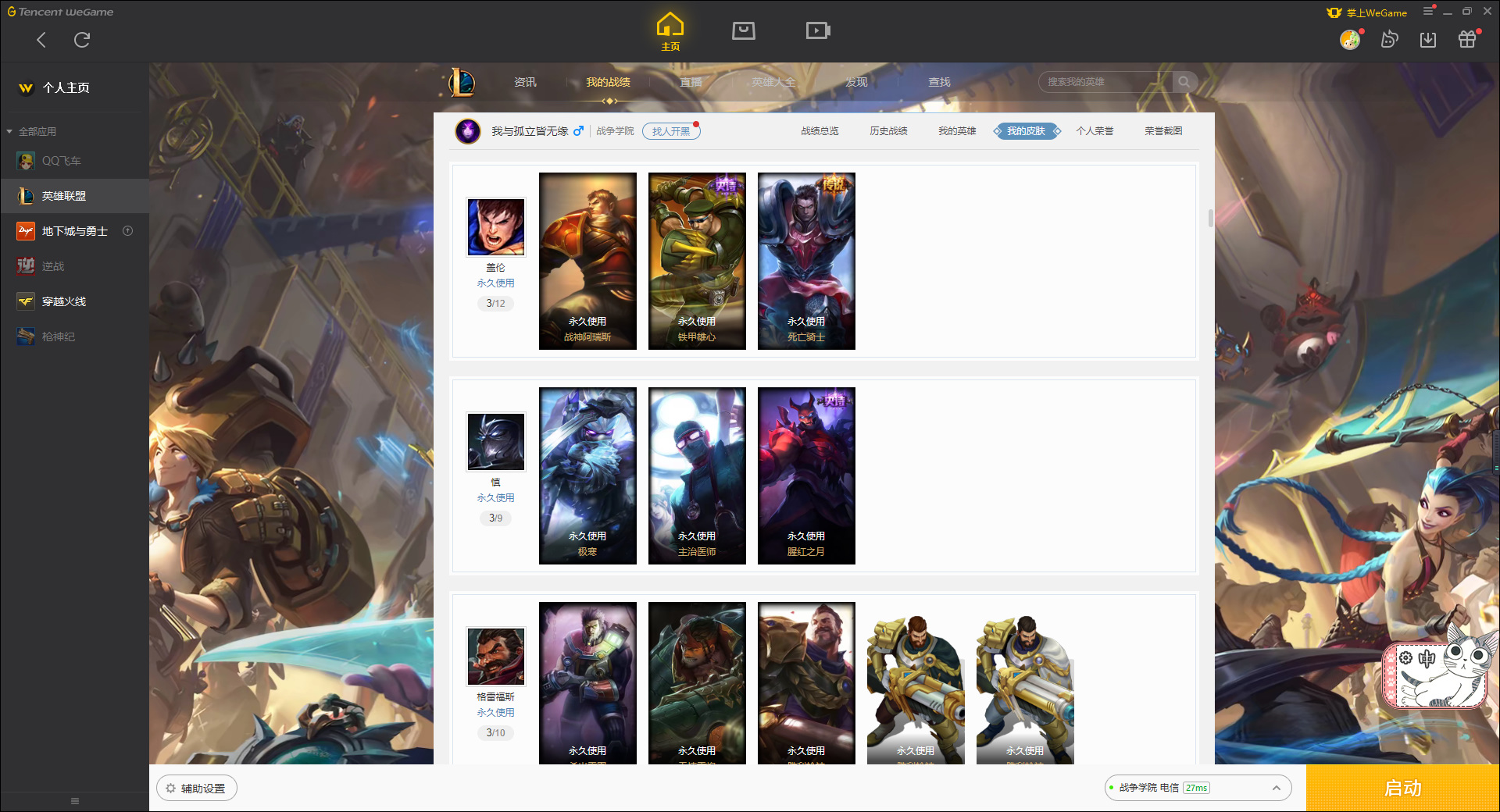The height and width of the screenshot is (812, 1500).
Task: Open the 腥红之月 skin card
Action: (806, 475)
